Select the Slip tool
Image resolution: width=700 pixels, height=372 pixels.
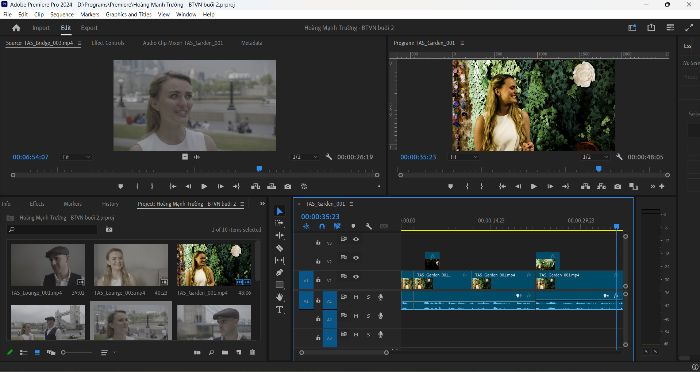click(279, 260)
